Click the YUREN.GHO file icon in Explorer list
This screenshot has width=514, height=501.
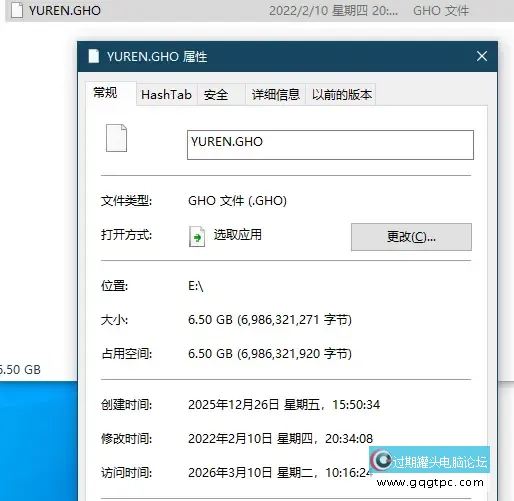point(17,10)
